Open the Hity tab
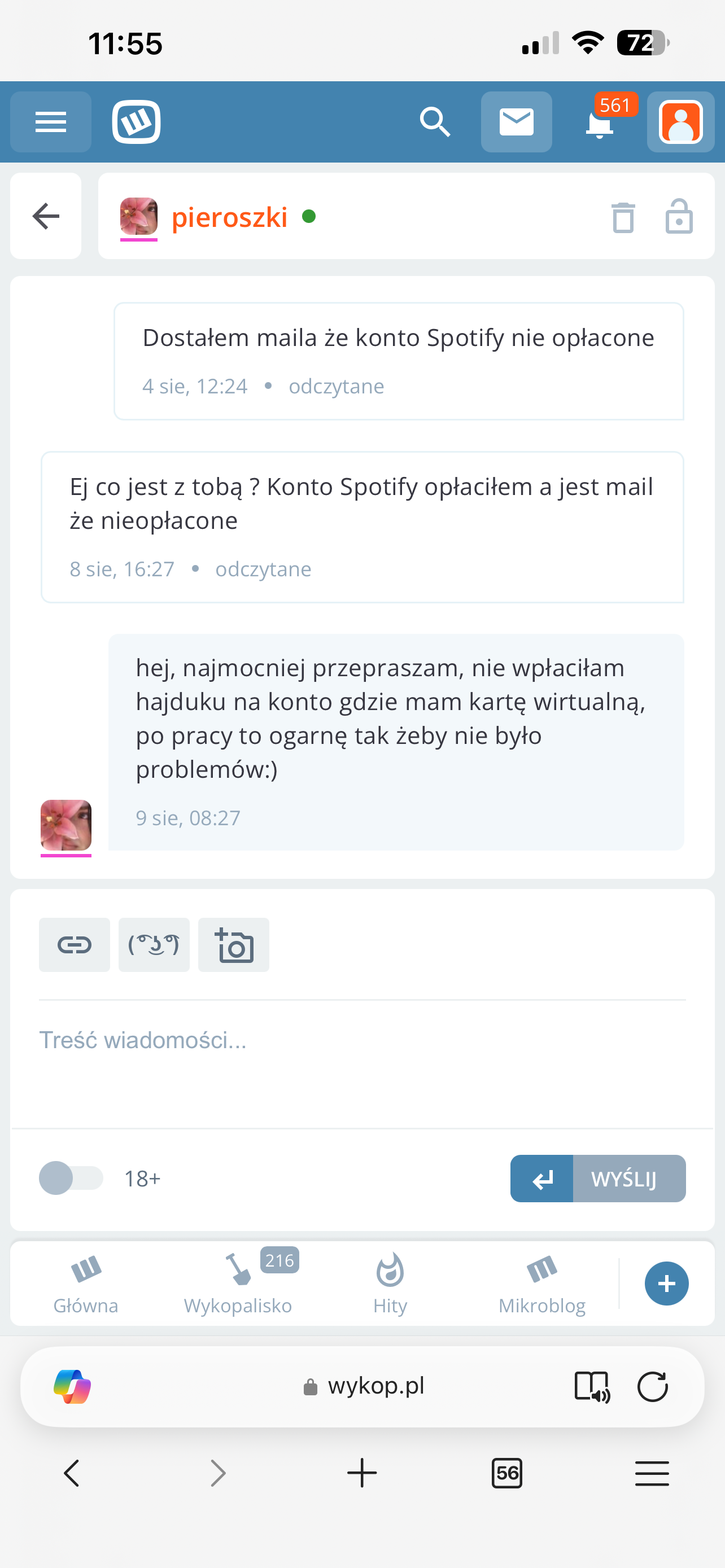Screen dimensions: 725x1568 [390, 1283]
